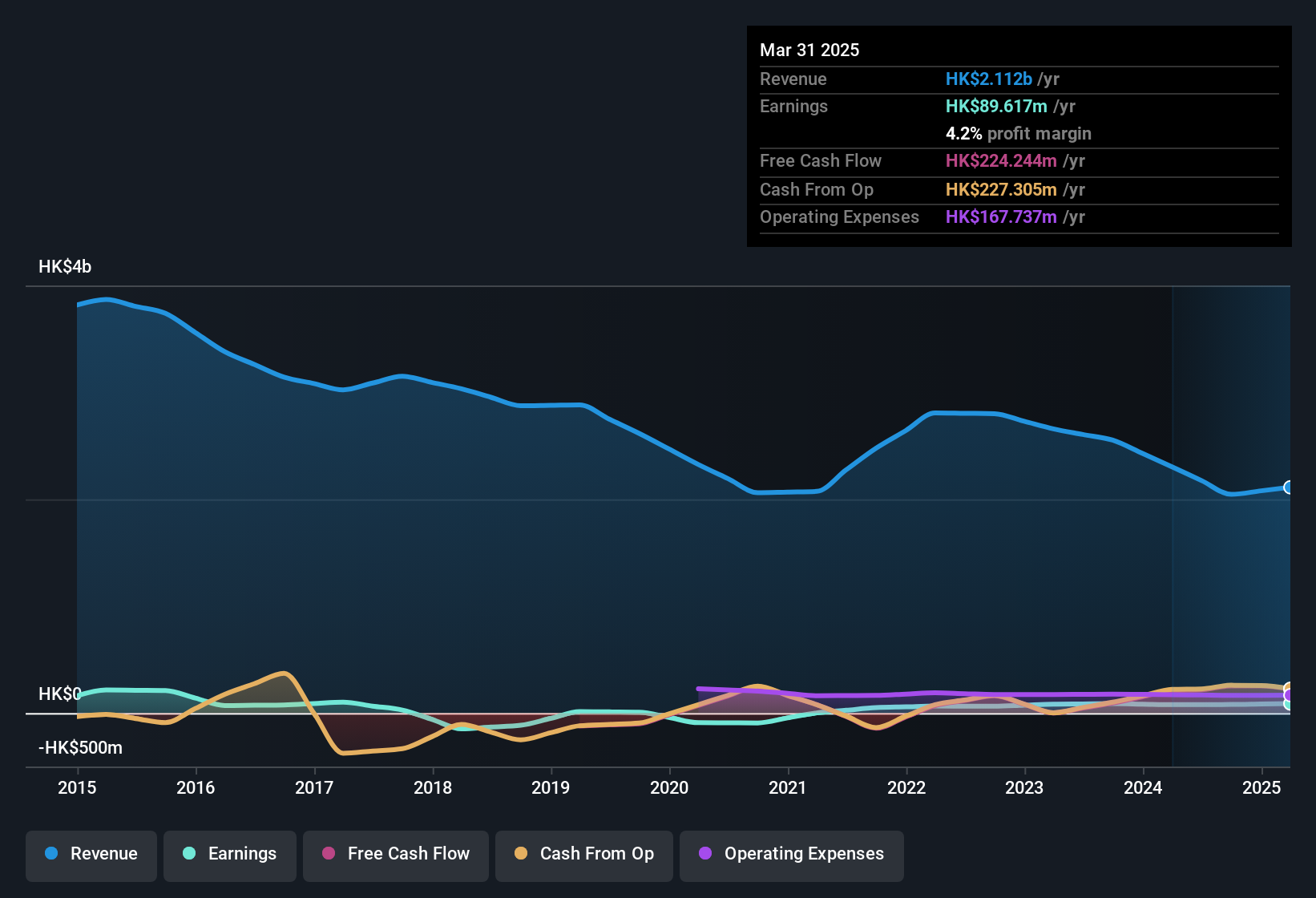The height and width of the screenshot is (898, 1316).
Task: Click the HK$2.112b Revenue value
Action: point(988,79)
